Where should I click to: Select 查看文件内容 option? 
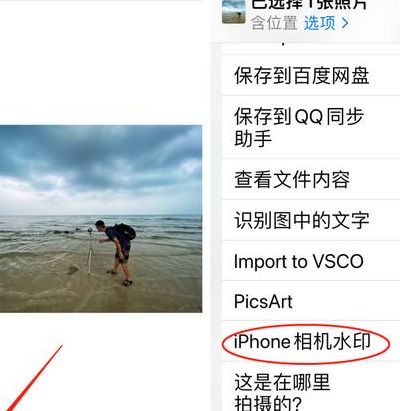311,179
